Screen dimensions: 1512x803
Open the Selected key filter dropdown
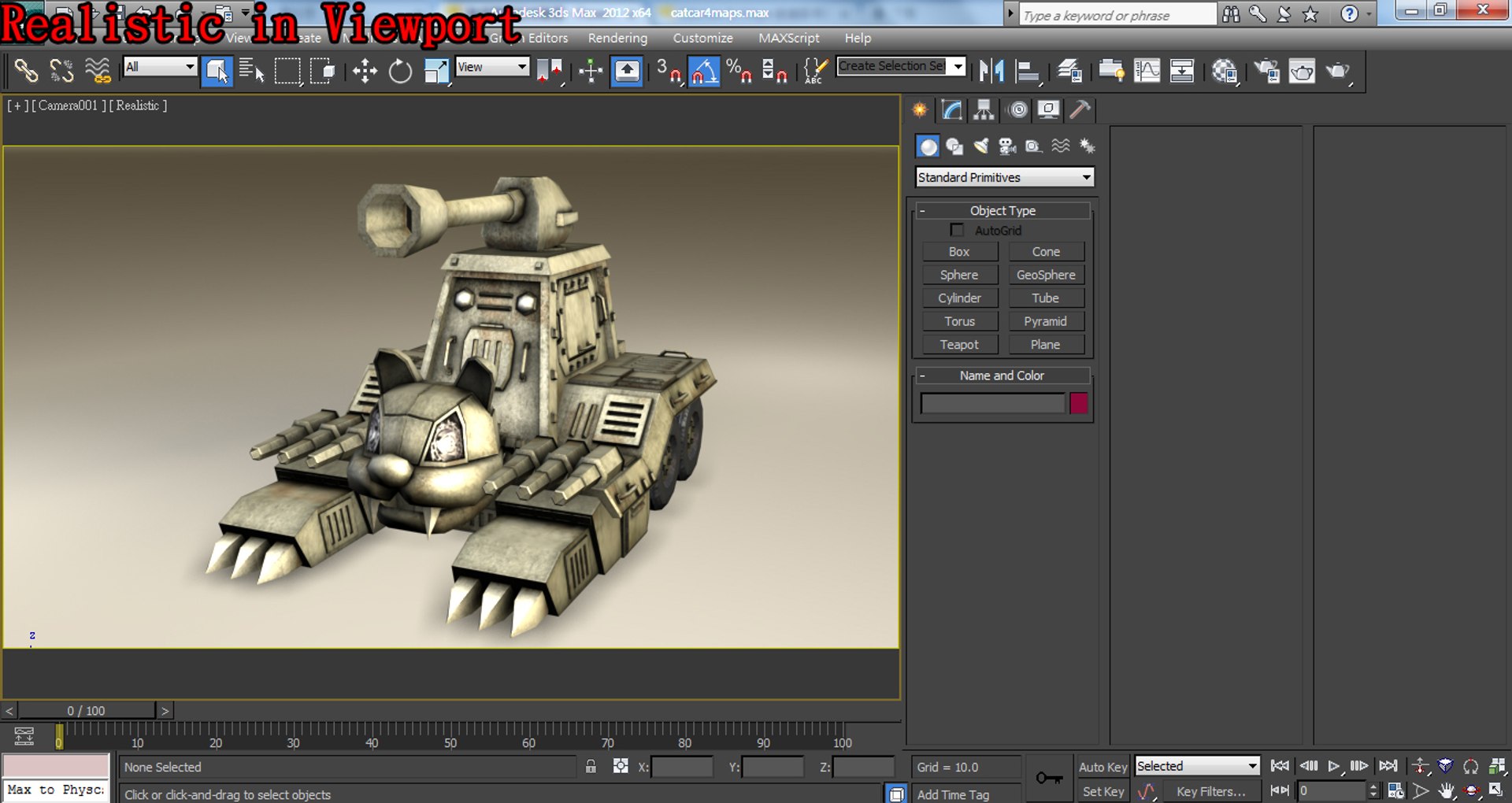(1197, 766)
